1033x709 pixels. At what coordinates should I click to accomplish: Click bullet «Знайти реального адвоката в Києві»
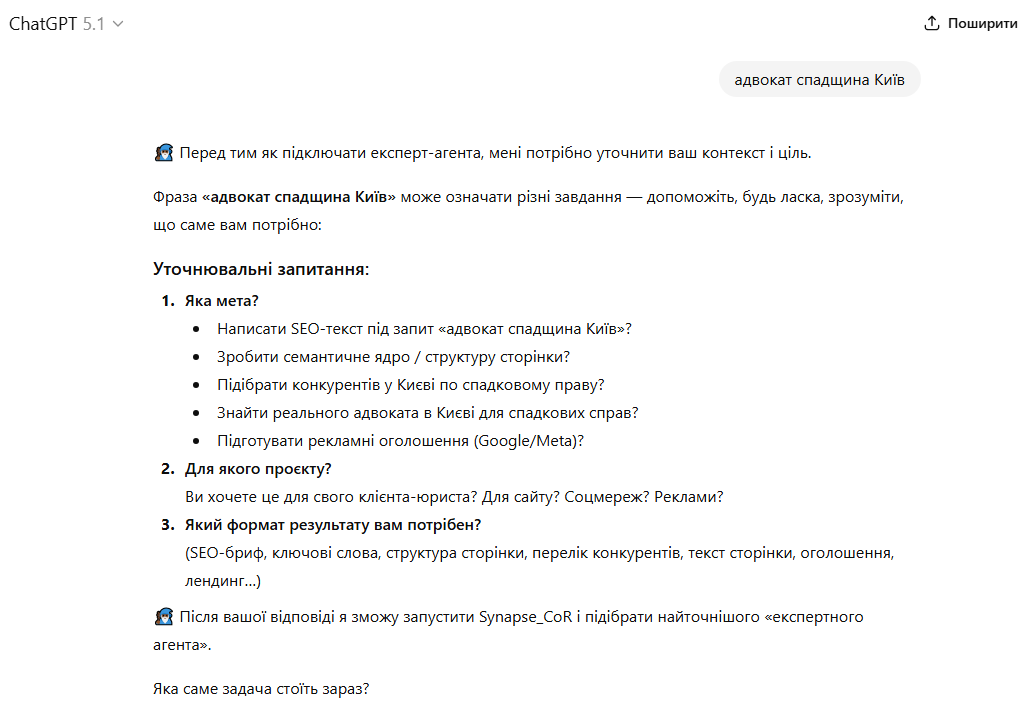click(x=428, y=412)
